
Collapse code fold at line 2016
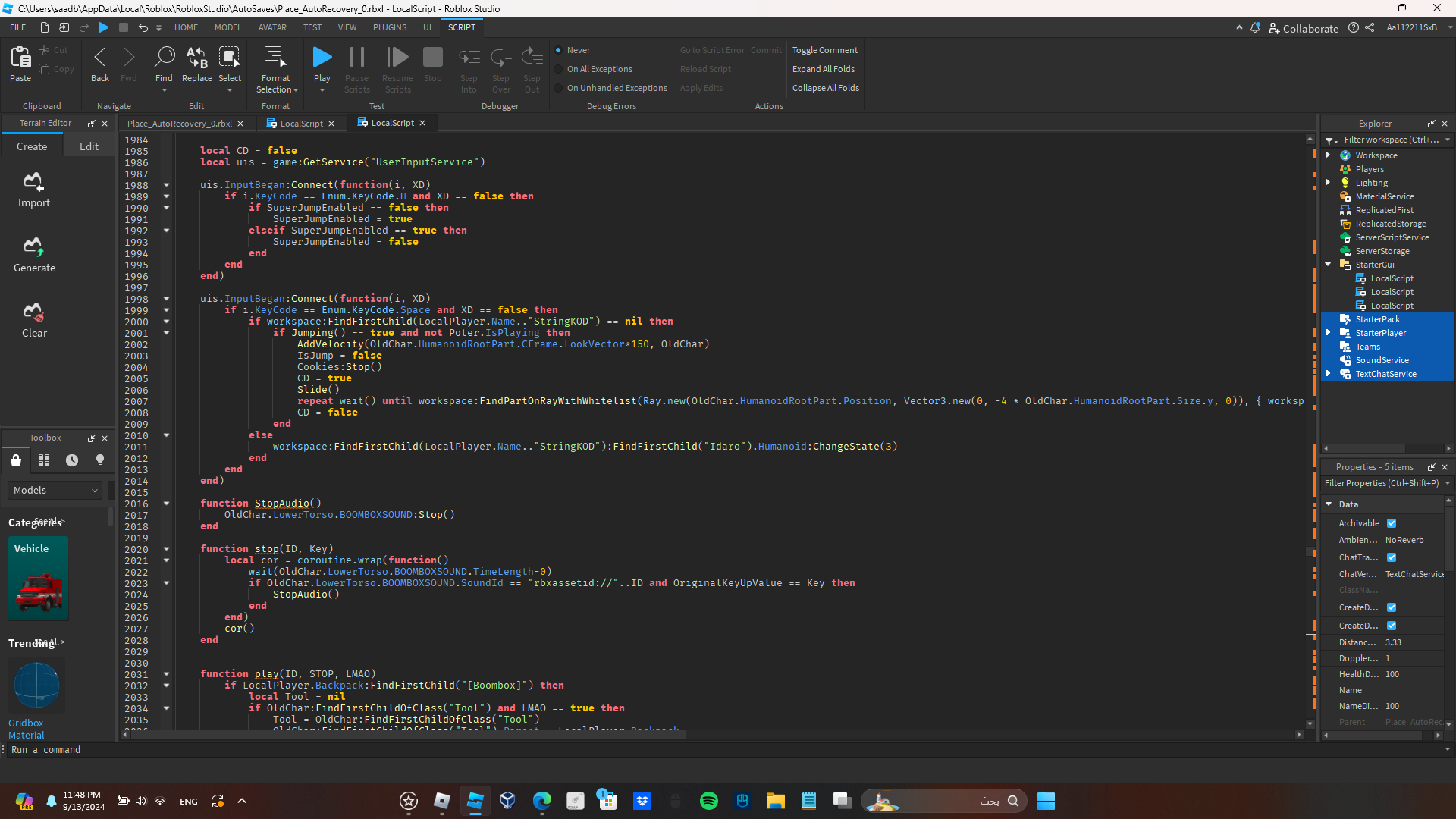pos(166,504)
